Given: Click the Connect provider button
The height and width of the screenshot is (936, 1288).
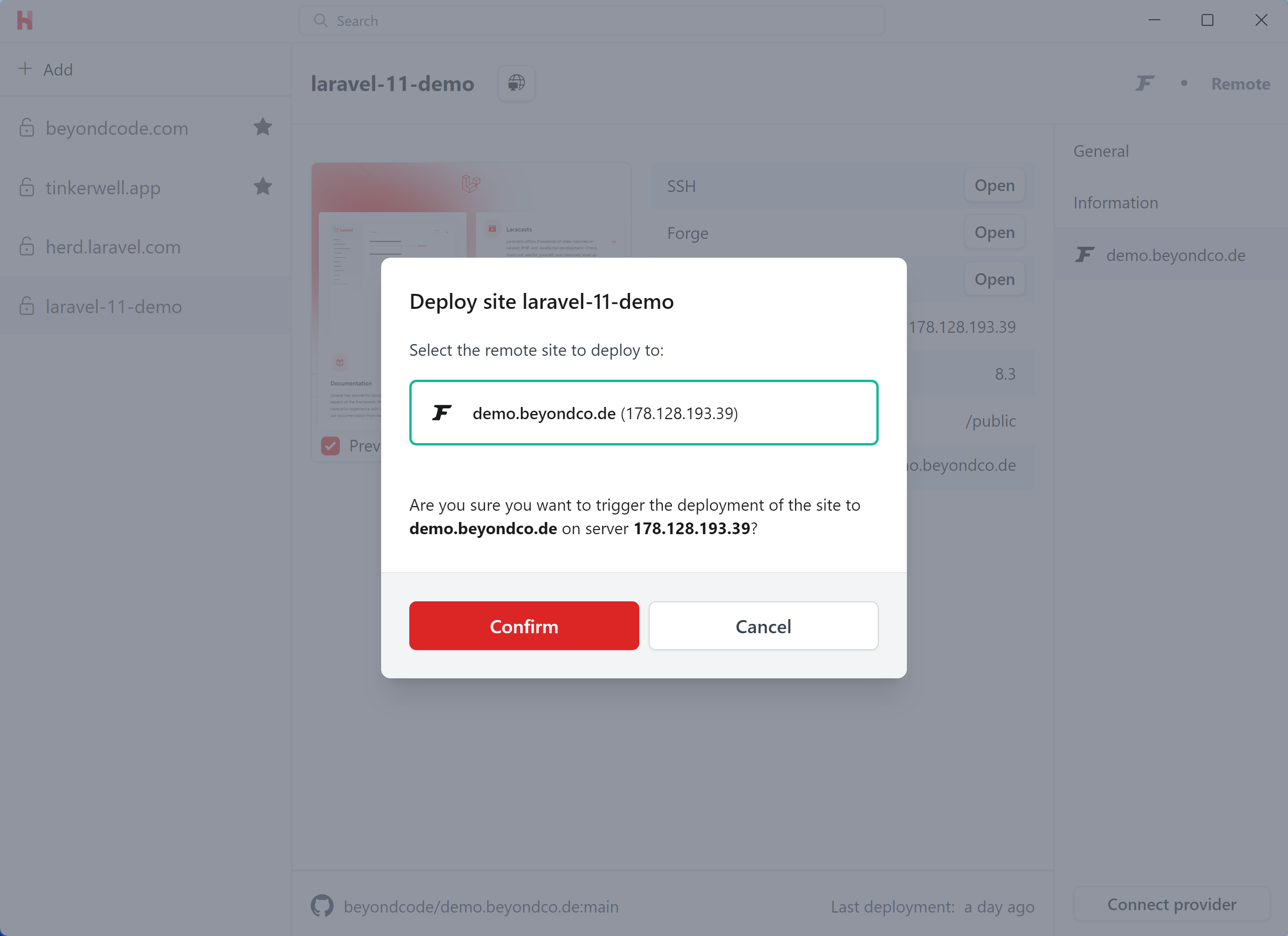Looking at the screenshot, I should (1171, 904).
